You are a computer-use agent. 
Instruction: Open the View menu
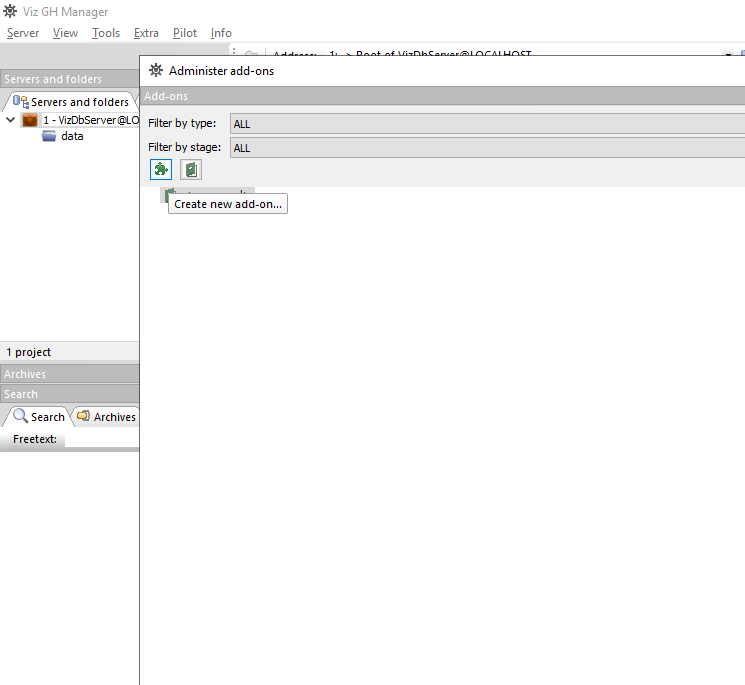coord(65,33)
